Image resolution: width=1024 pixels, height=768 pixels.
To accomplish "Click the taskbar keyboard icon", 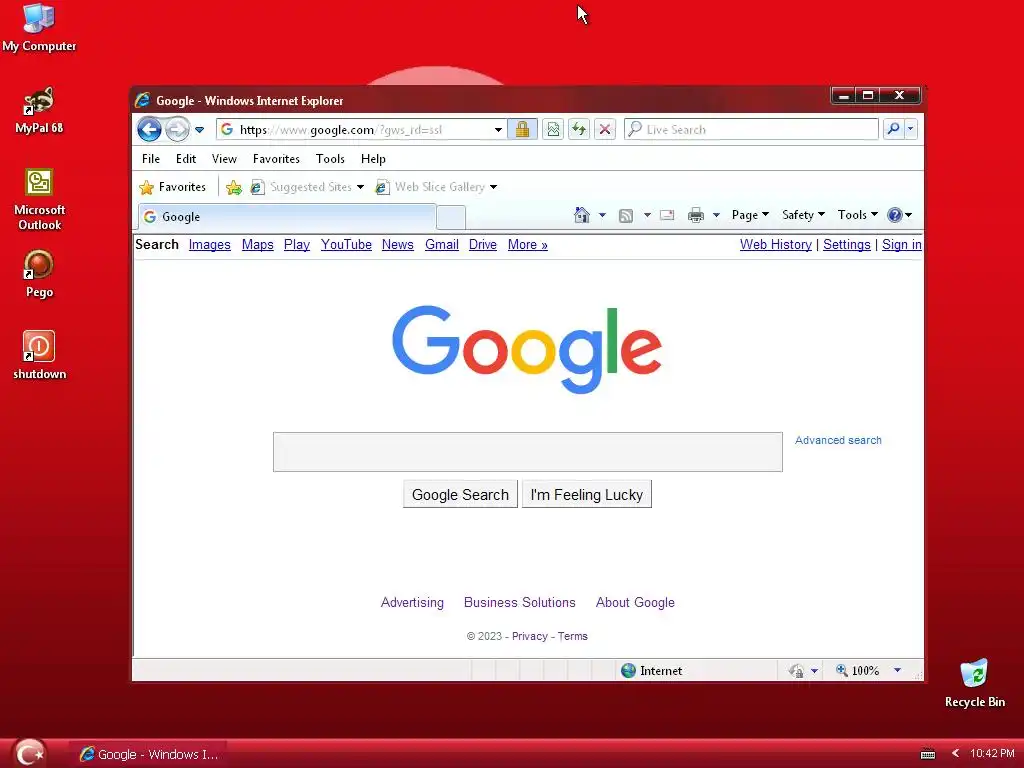I will pos(927,754).
